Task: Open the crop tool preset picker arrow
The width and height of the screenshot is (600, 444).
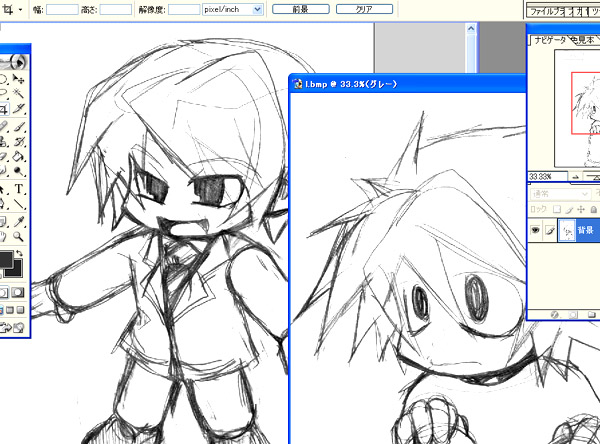Action: [x=21, y=10]
